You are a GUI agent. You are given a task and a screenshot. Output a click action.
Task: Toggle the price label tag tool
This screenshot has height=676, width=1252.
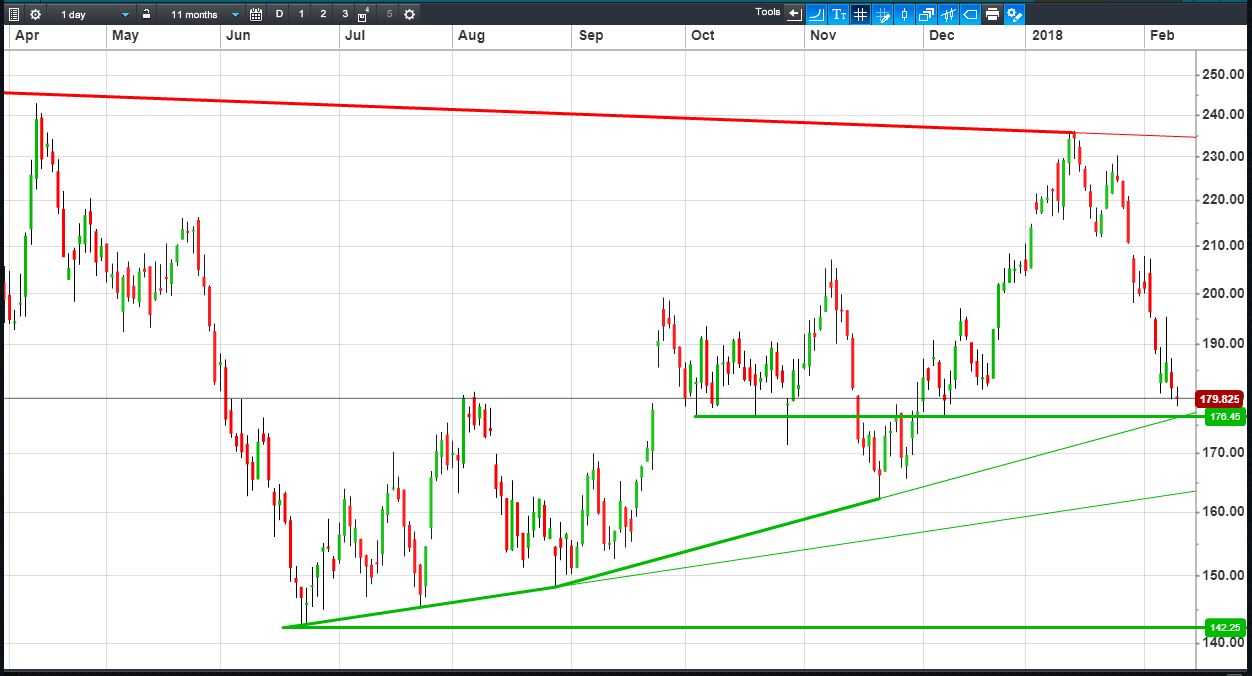970,14
